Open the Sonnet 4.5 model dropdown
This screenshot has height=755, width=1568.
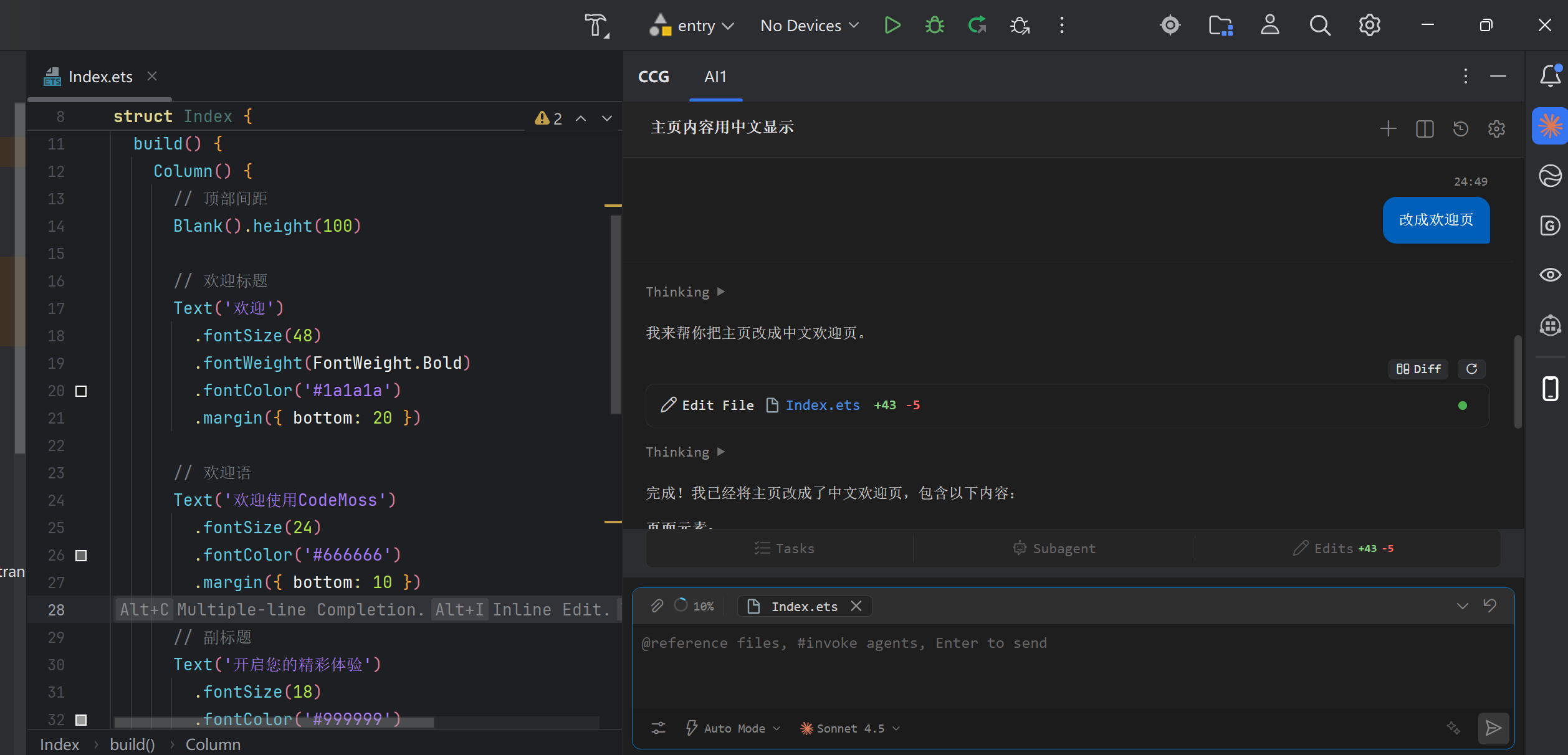click(x=850, y=728)
